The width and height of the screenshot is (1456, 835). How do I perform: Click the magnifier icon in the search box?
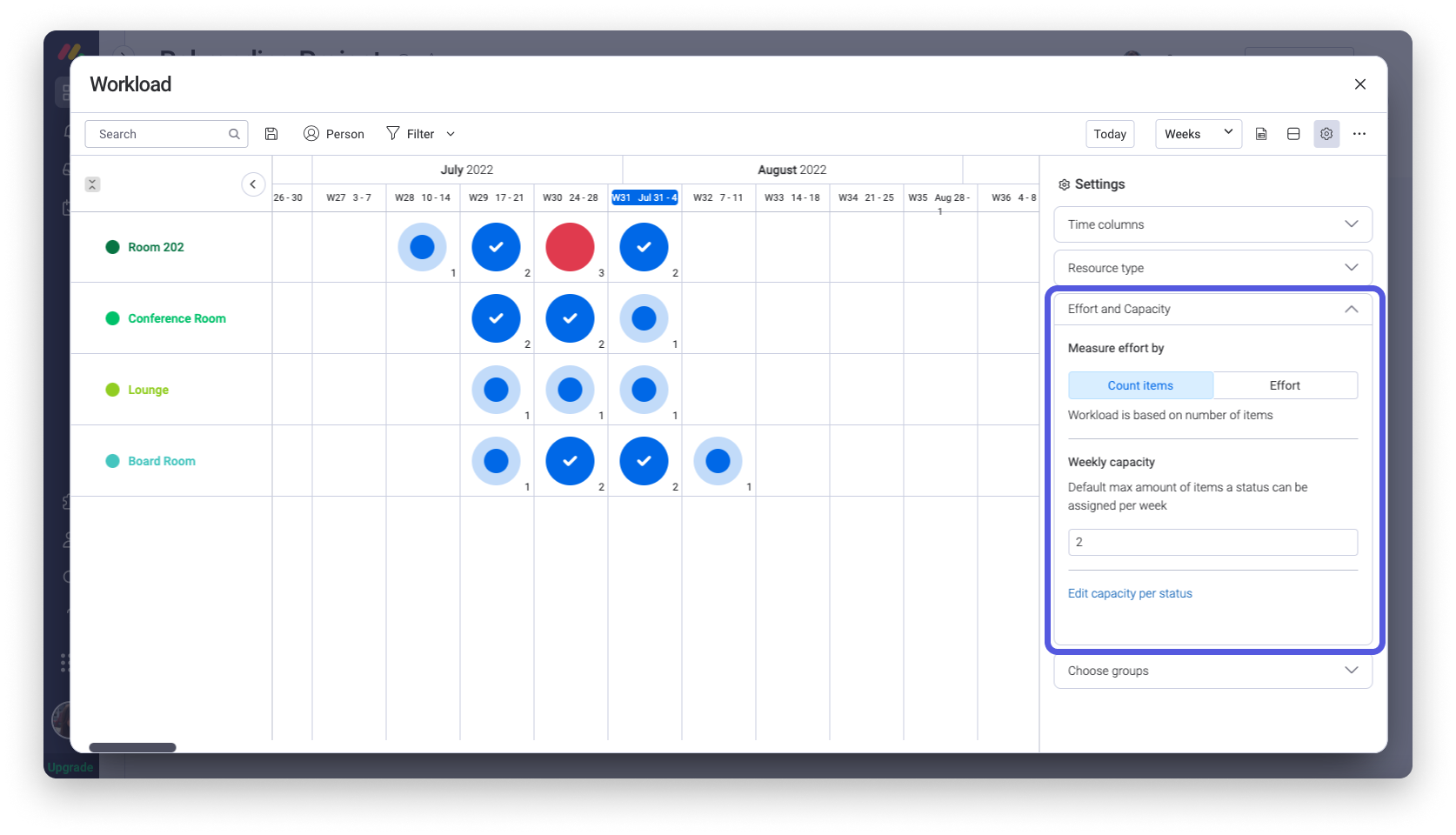234,134
